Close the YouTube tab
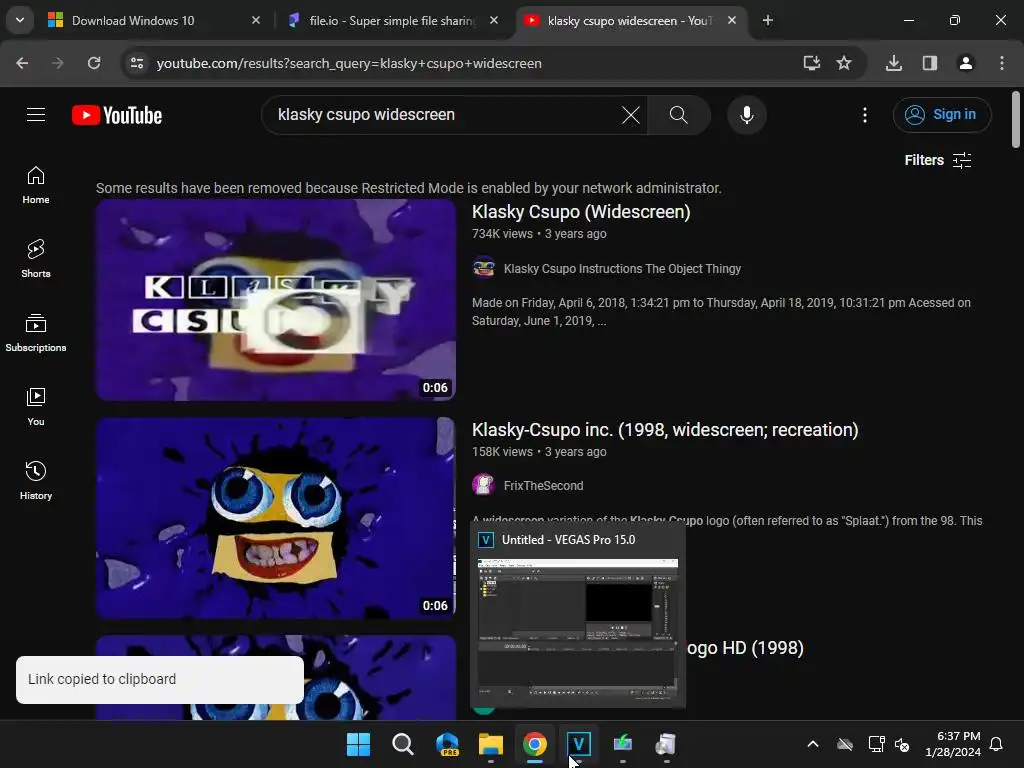Viewport: 1024px width, 768px height. (x=732, y=20)
